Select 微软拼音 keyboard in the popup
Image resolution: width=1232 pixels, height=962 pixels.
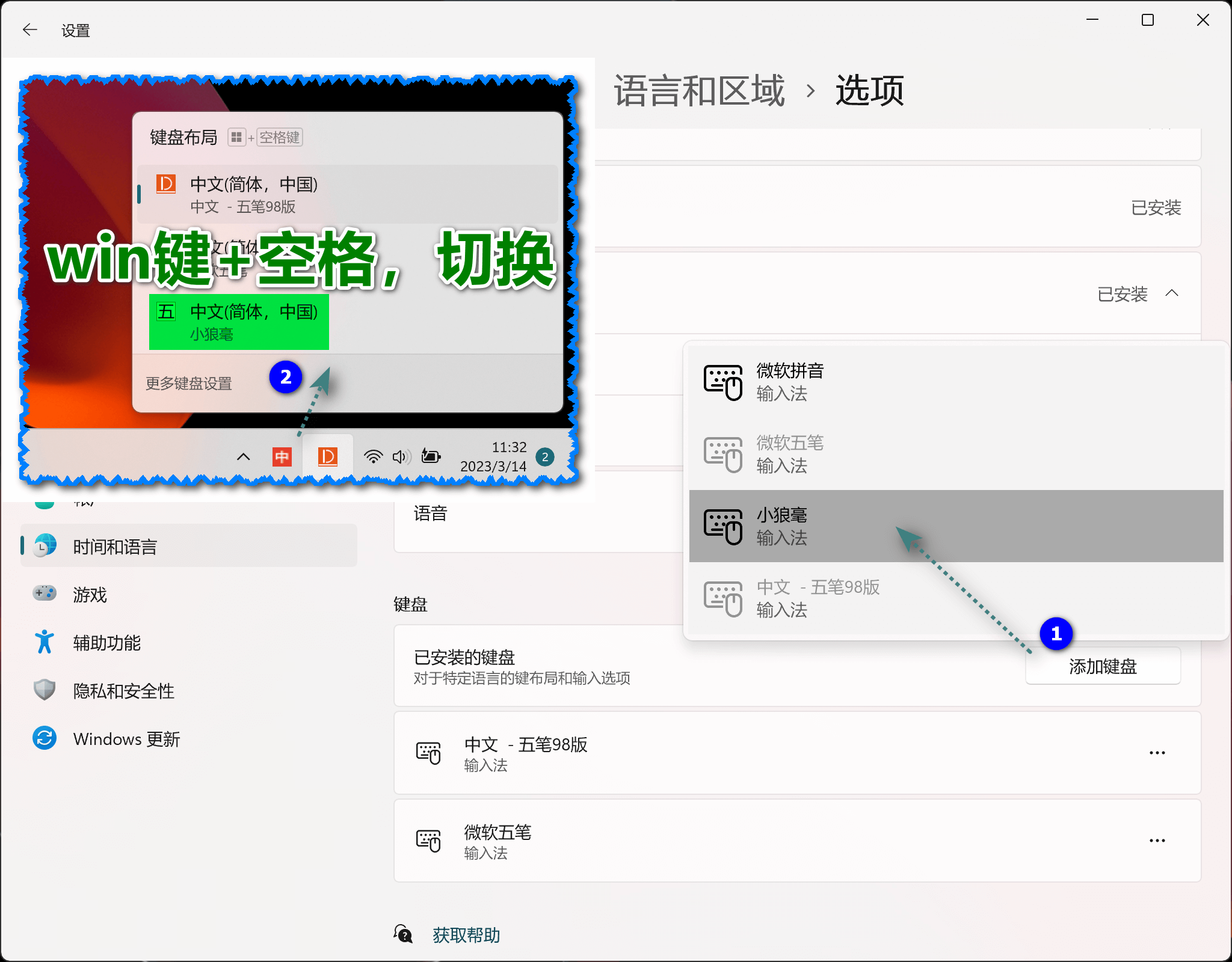click(956, 382)
